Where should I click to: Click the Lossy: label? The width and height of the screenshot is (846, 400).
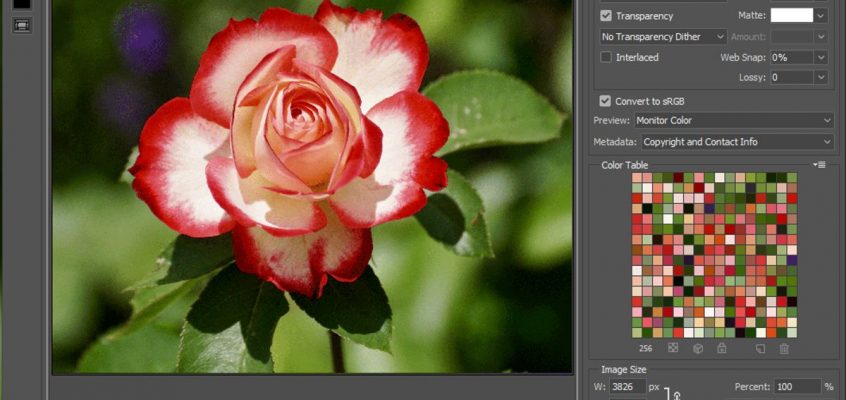(x=753, y=78)
